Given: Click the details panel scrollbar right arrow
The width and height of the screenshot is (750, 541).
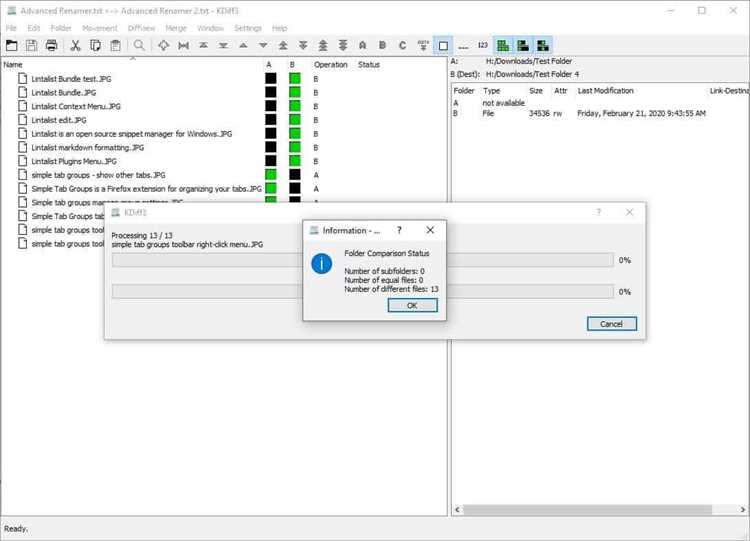Looking at the screenshot, I should pyautogui.click(x=743, y=510).
